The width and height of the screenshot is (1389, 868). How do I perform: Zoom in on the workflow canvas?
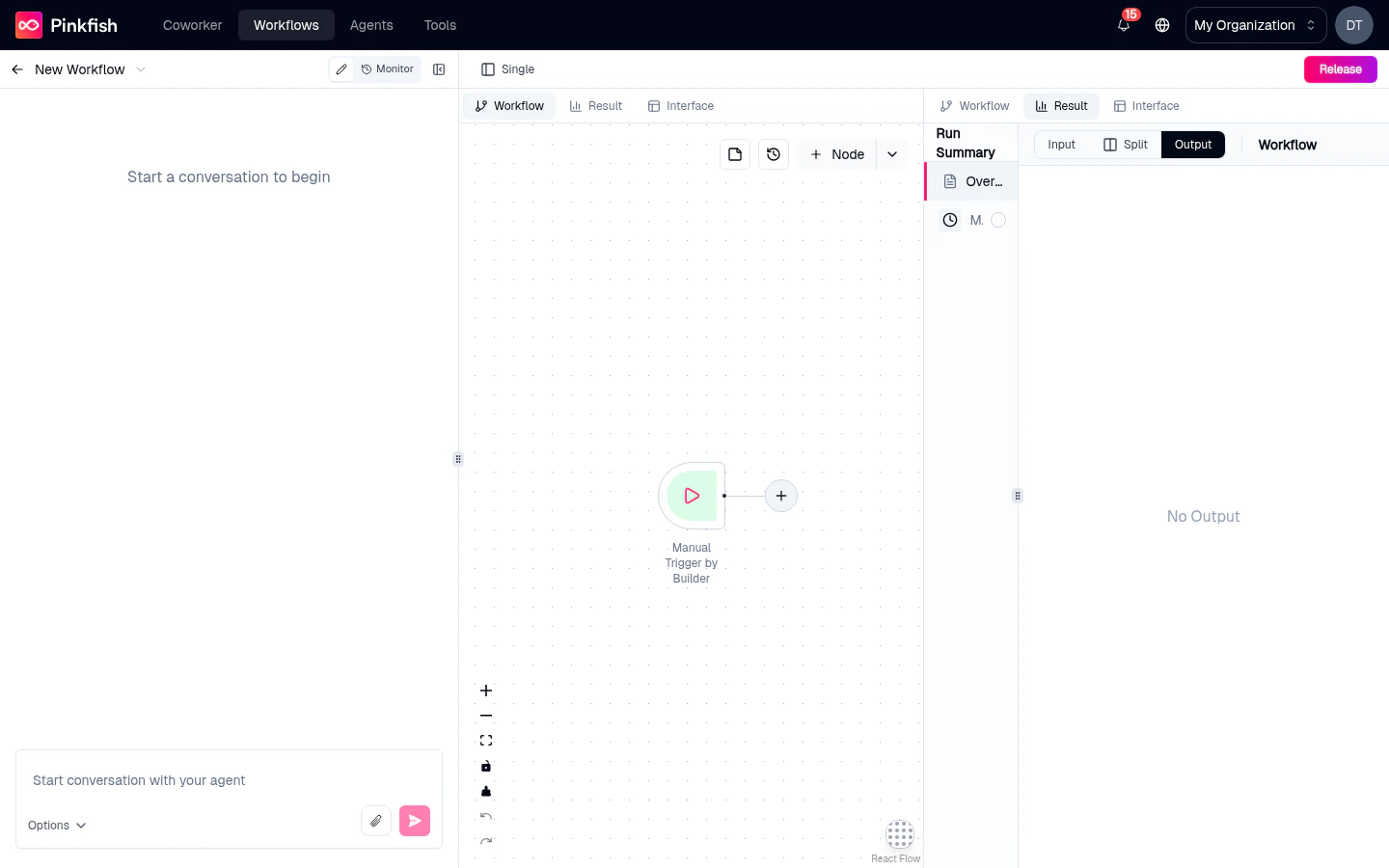pos(486,691)
